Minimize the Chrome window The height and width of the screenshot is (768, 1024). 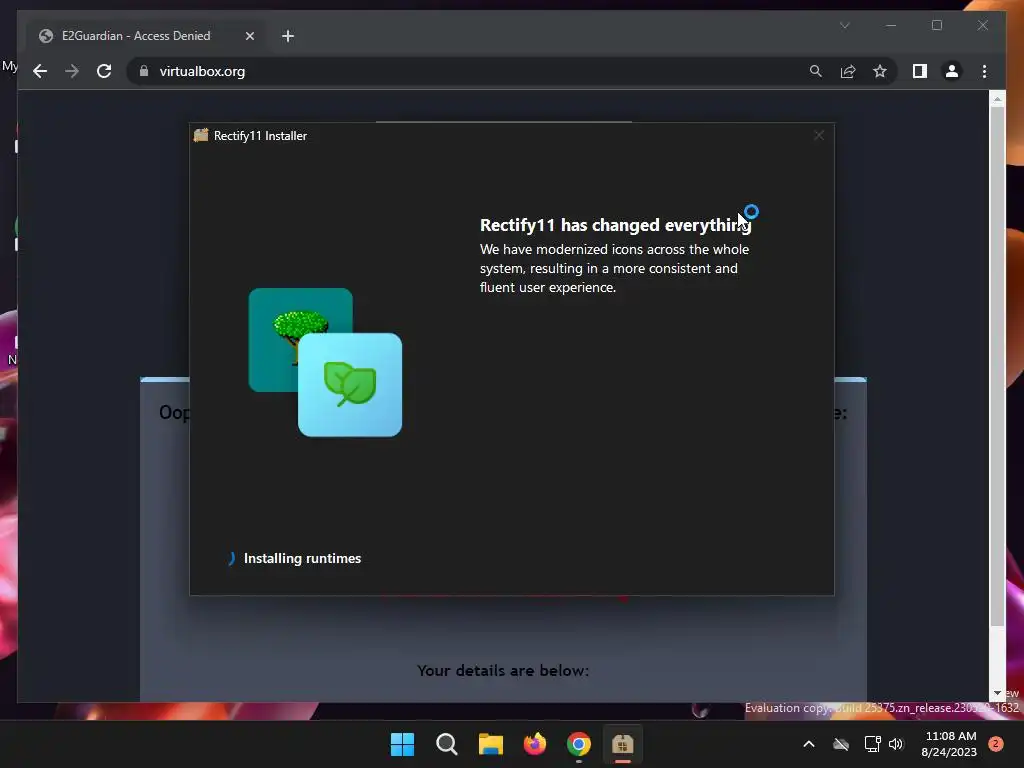pyautogui.click(x=891, y=25)
